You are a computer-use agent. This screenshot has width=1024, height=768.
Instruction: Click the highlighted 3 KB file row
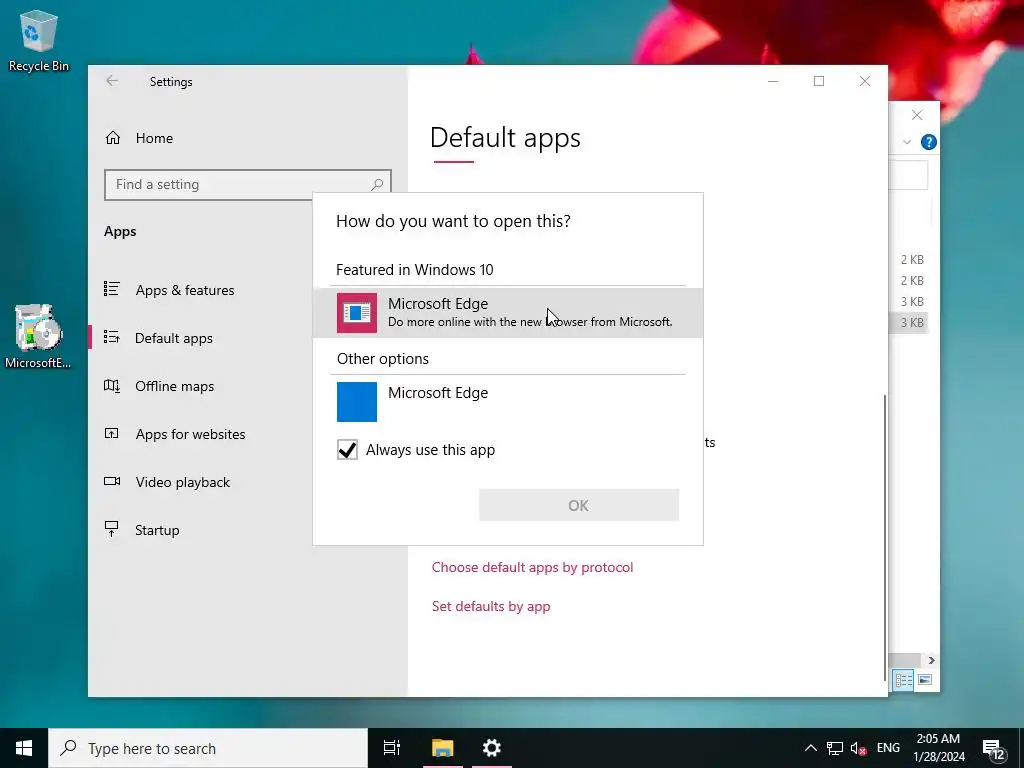909,323
